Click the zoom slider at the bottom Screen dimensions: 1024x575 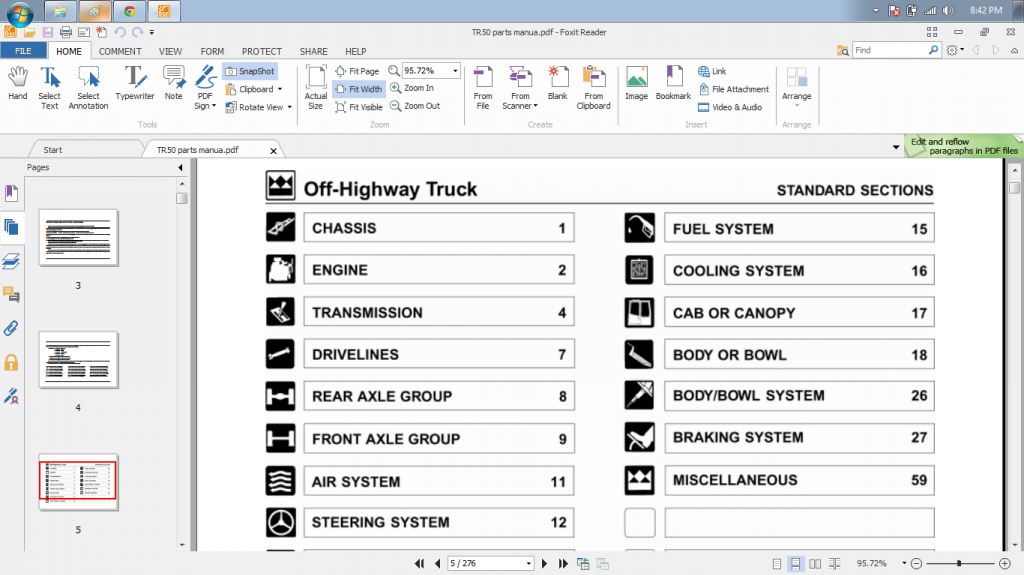click(958, 564)
